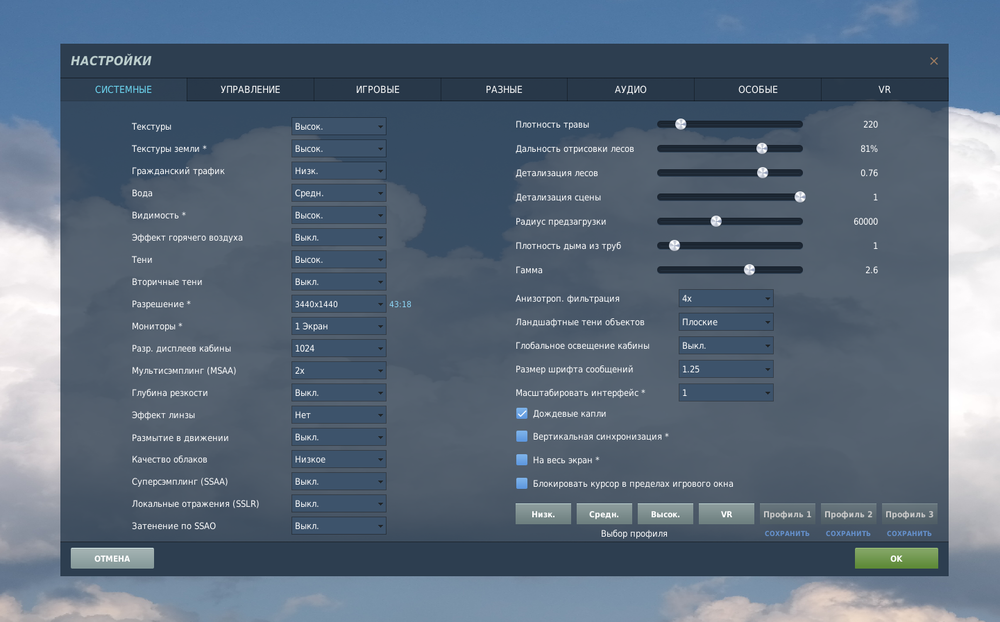Expand the Суперсэмплинг (SSAA) dropdown
This screenshot has width=1000, height=622.
339,482
